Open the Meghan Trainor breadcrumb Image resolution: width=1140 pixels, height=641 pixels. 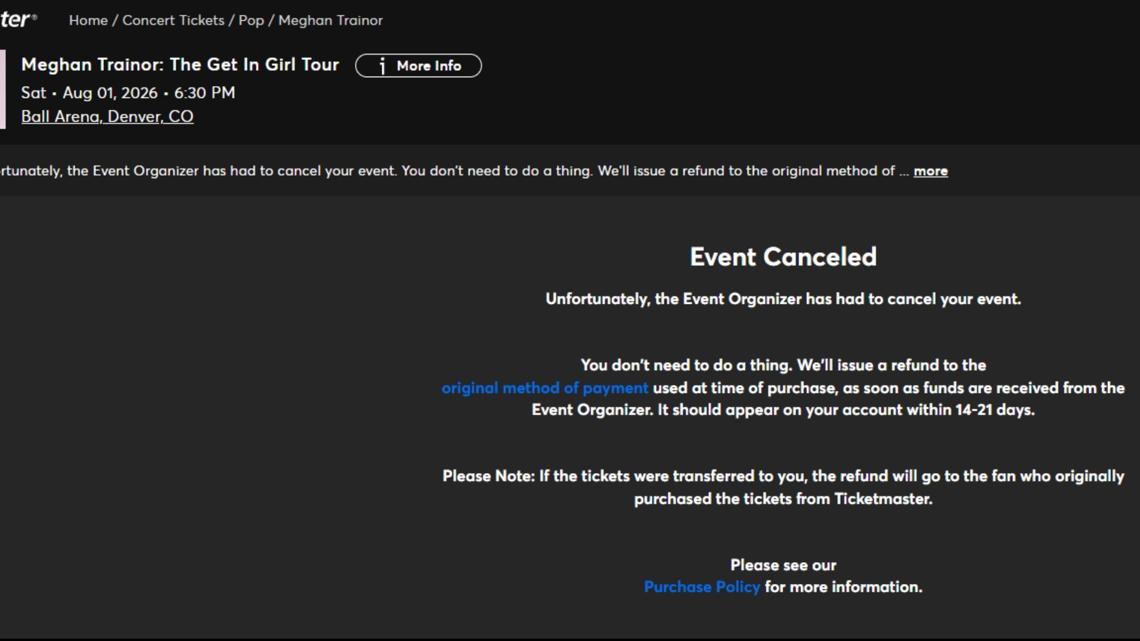coord(330,20)
